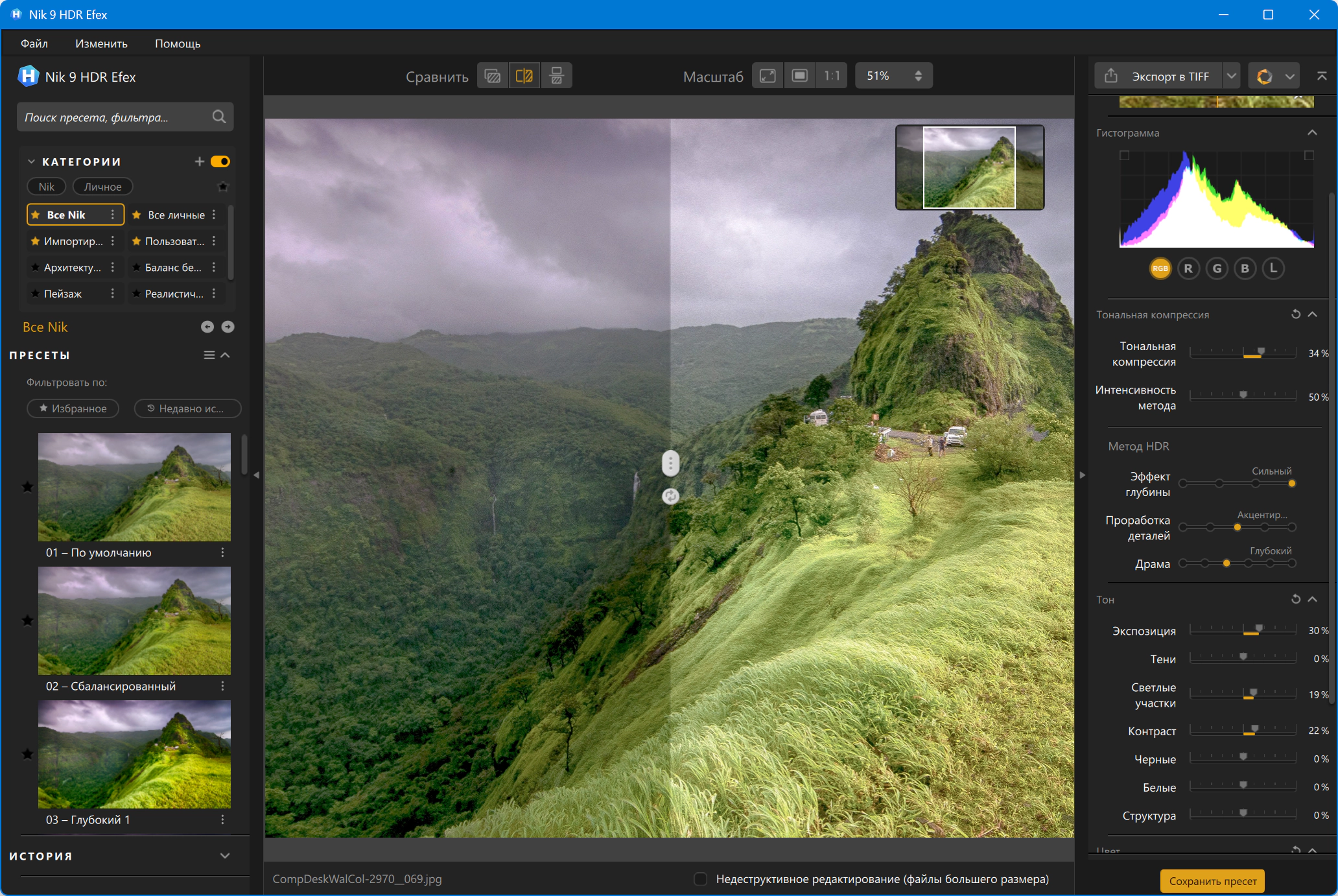Open the Изменить menu

(101, 43)
